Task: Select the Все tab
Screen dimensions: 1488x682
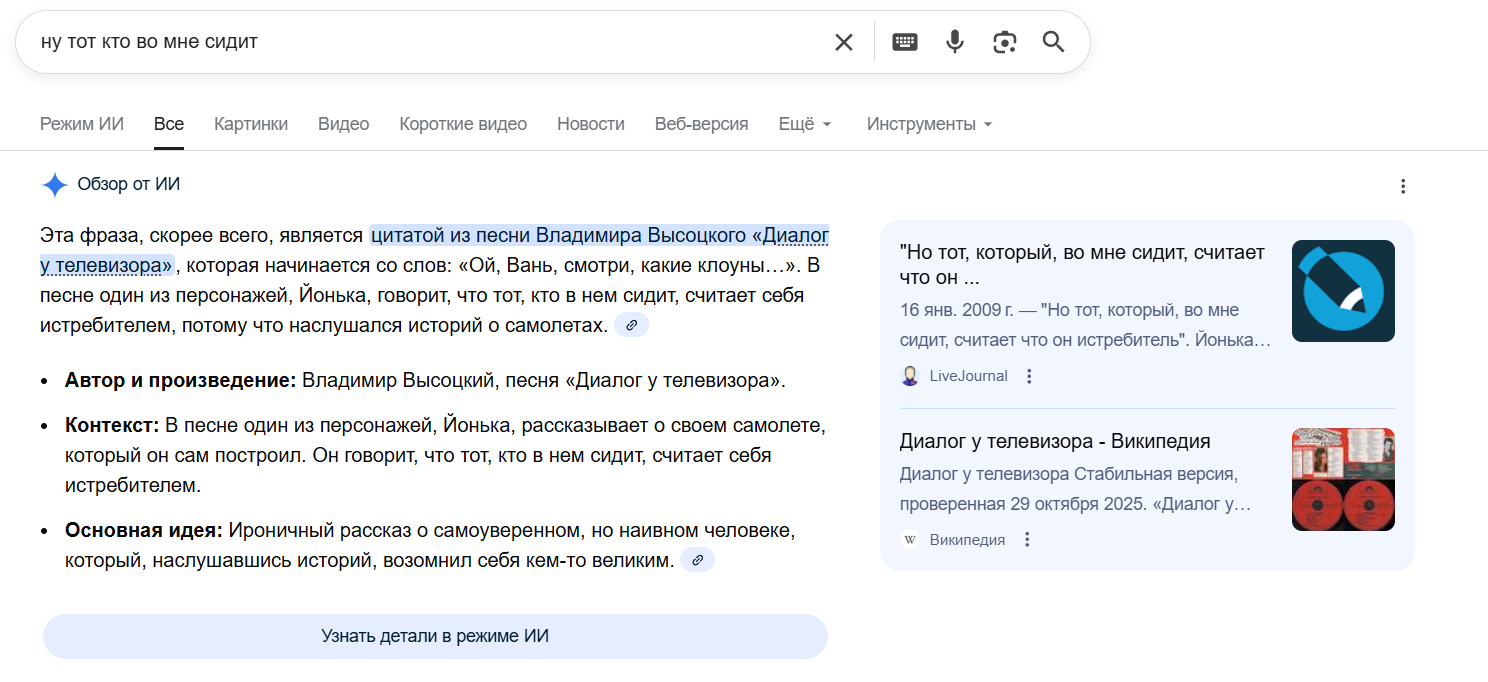Action: [x=169, y=124]
